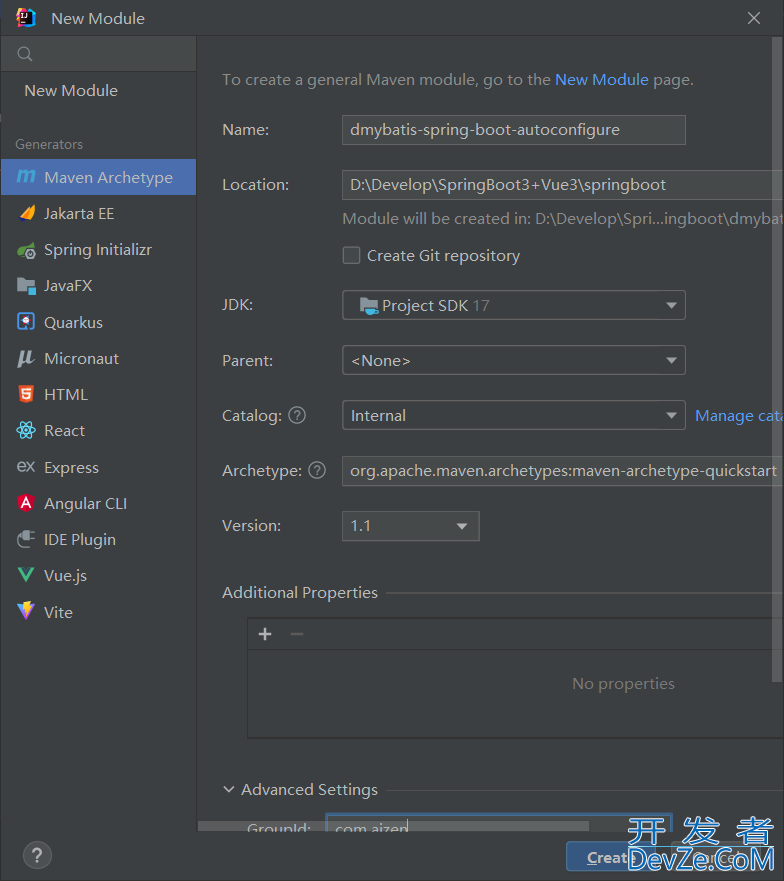This screenshot has height=881, width=784.
Task: Click the GroupId input field
Action: tap(499, 823)
